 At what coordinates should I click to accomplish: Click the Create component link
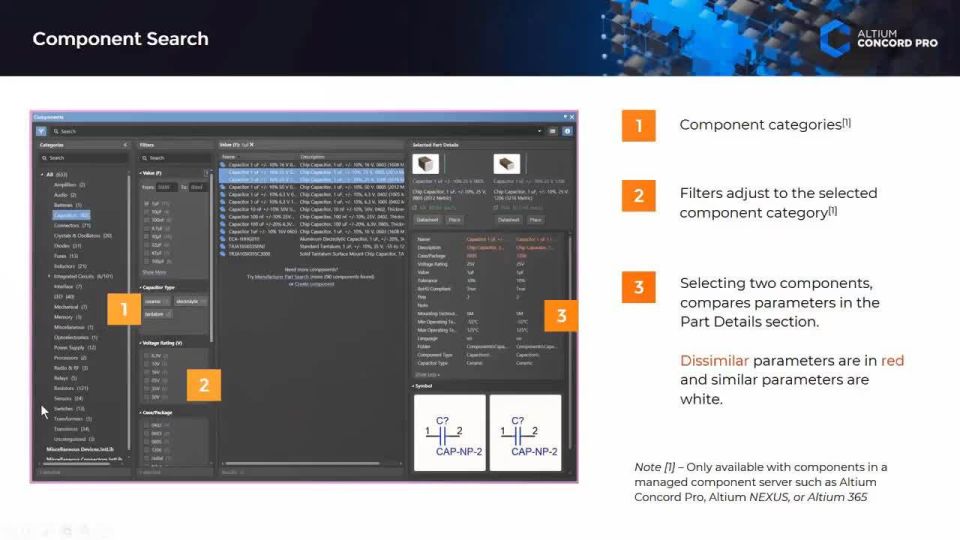(x=314, y=284)
